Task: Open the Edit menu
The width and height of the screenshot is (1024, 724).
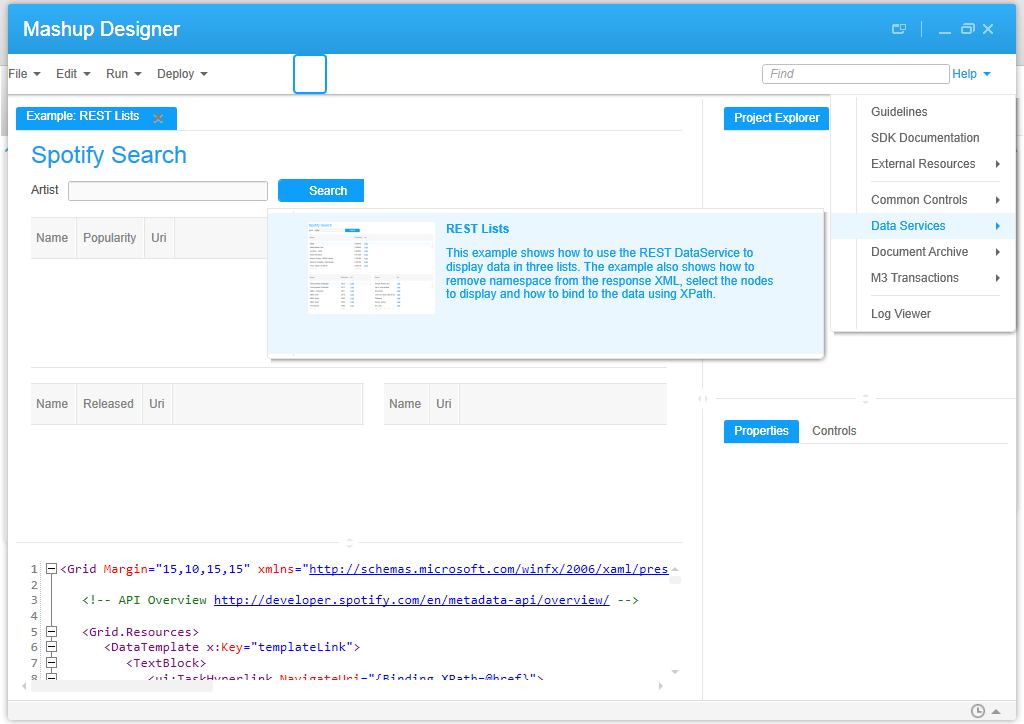Action: point(73,74)
